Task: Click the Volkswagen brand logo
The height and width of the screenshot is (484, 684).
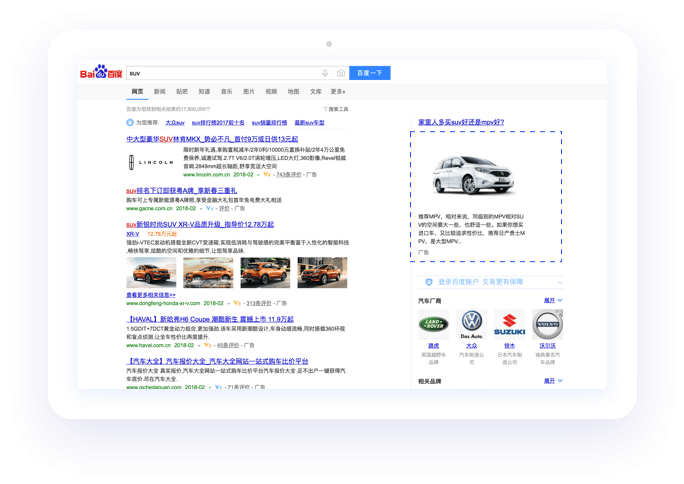Action: (x=470, y=323)
